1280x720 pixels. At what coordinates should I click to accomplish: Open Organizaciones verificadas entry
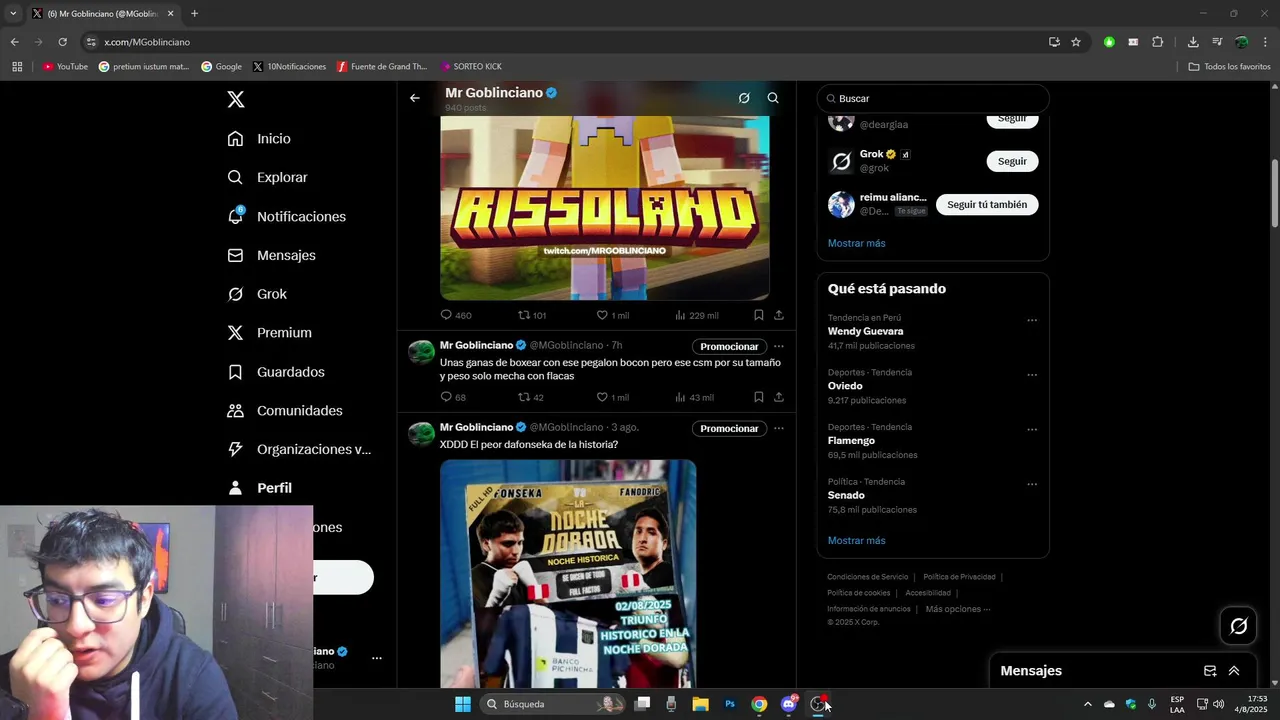point(299,449)
